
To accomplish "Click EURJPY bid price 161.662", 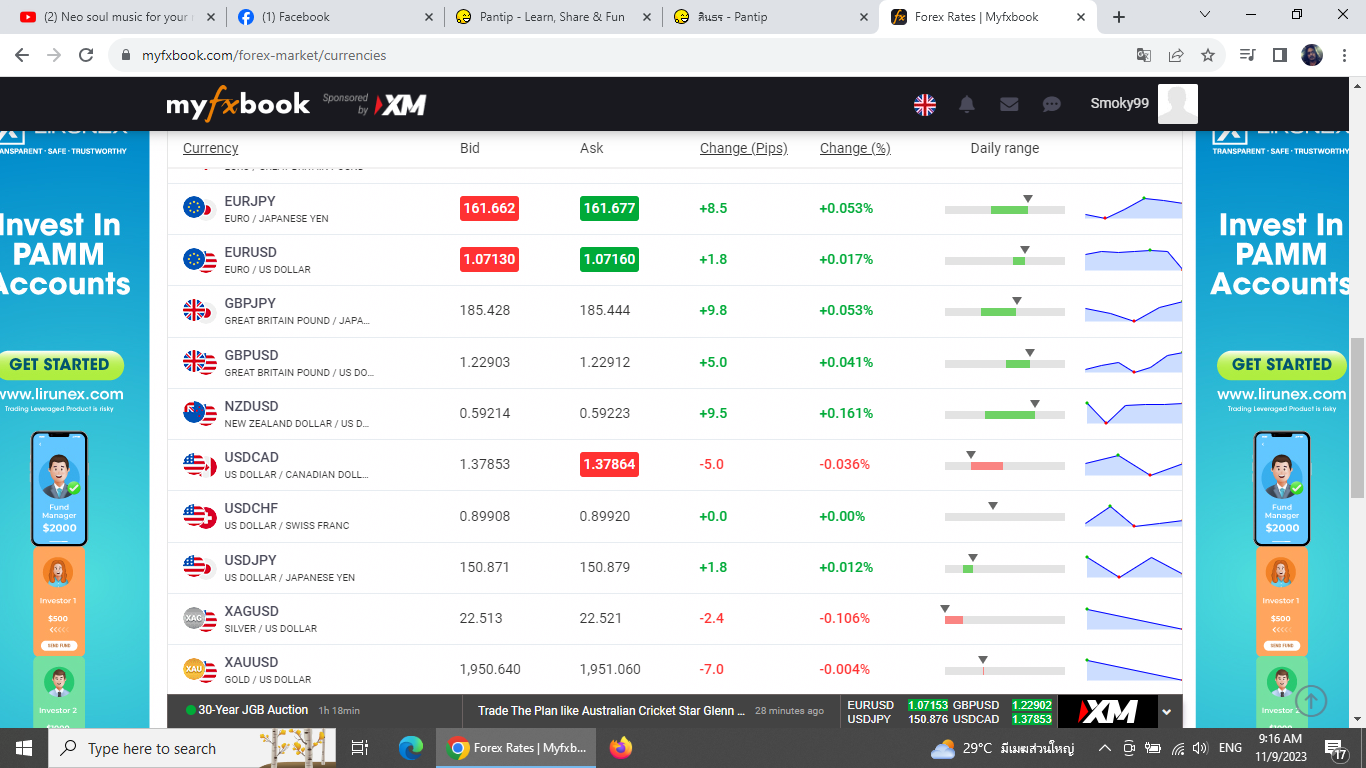I will [x=489, y=208].
